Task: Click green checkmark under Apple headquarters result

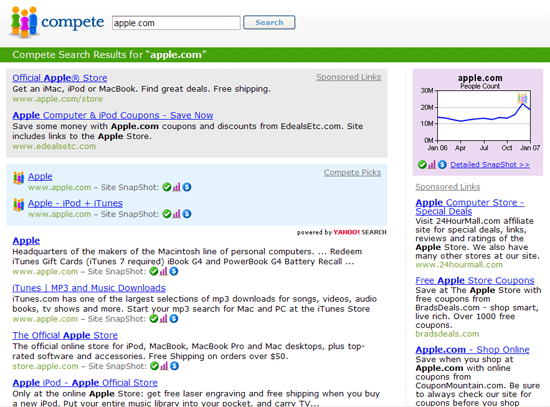Action: click(x=154, y=271)
